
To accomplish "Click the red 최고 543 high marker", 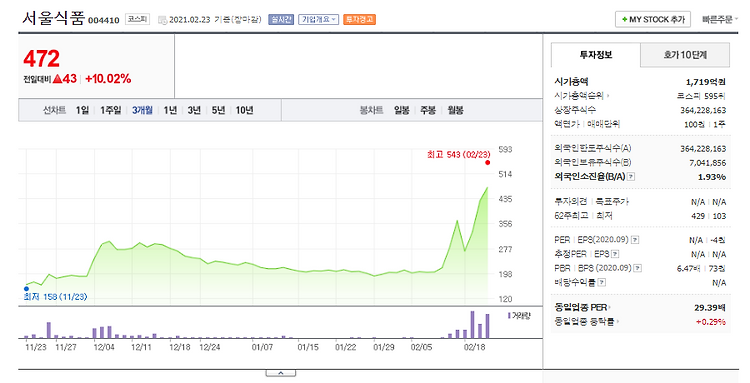I will coord(487,163).
